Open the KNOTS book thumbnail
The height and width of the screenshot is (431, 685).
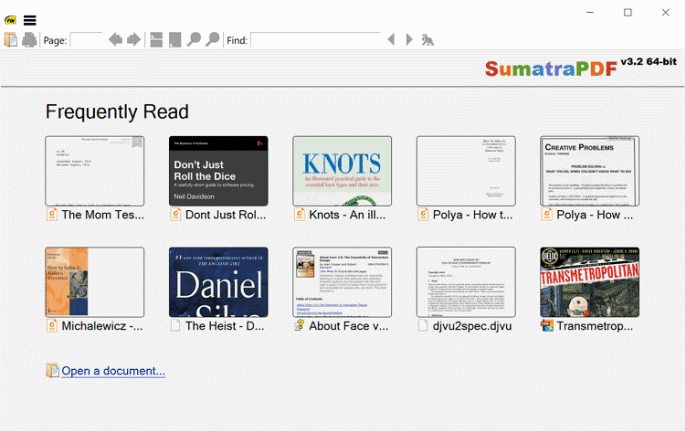pyautogui.click(x=342, y=171)
